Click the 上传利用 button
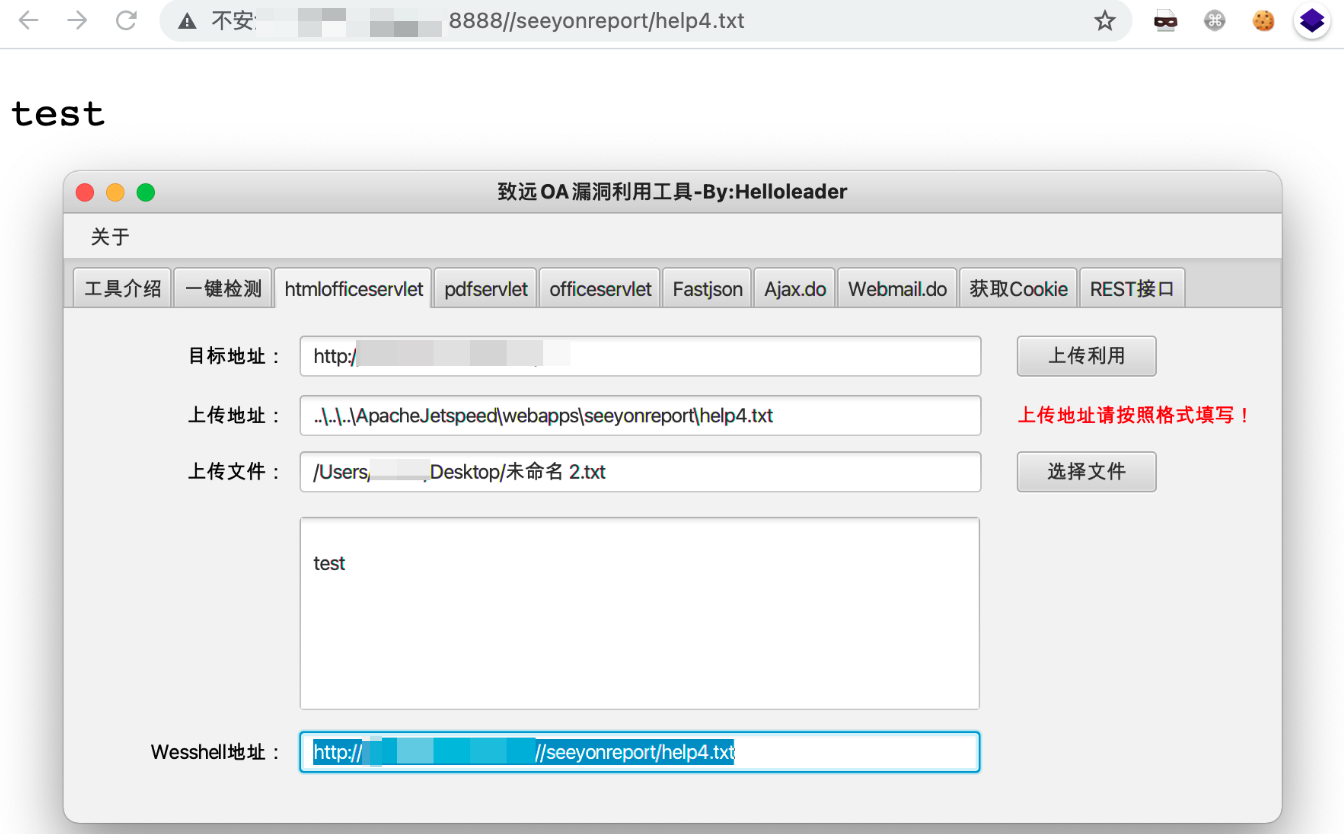Screen dimensions: 1344x834 pyautogui.click(x=1086, y=356)
